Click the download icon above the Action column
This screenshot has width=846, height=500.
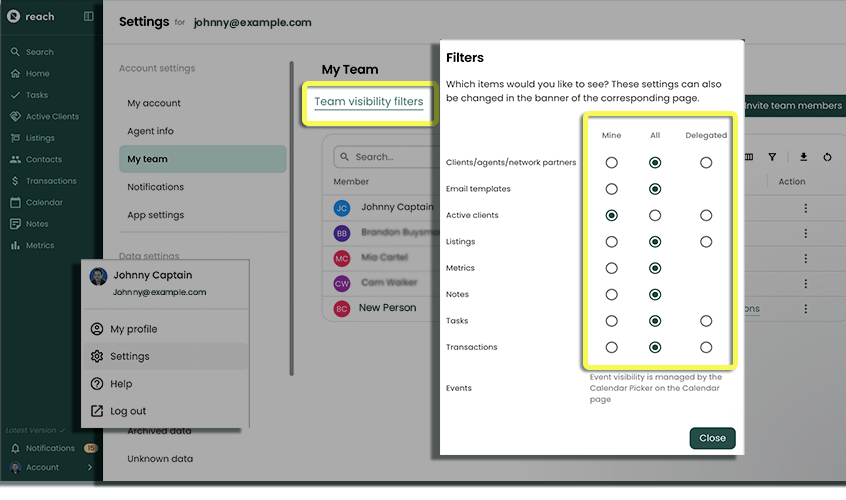tap(803, 157)
